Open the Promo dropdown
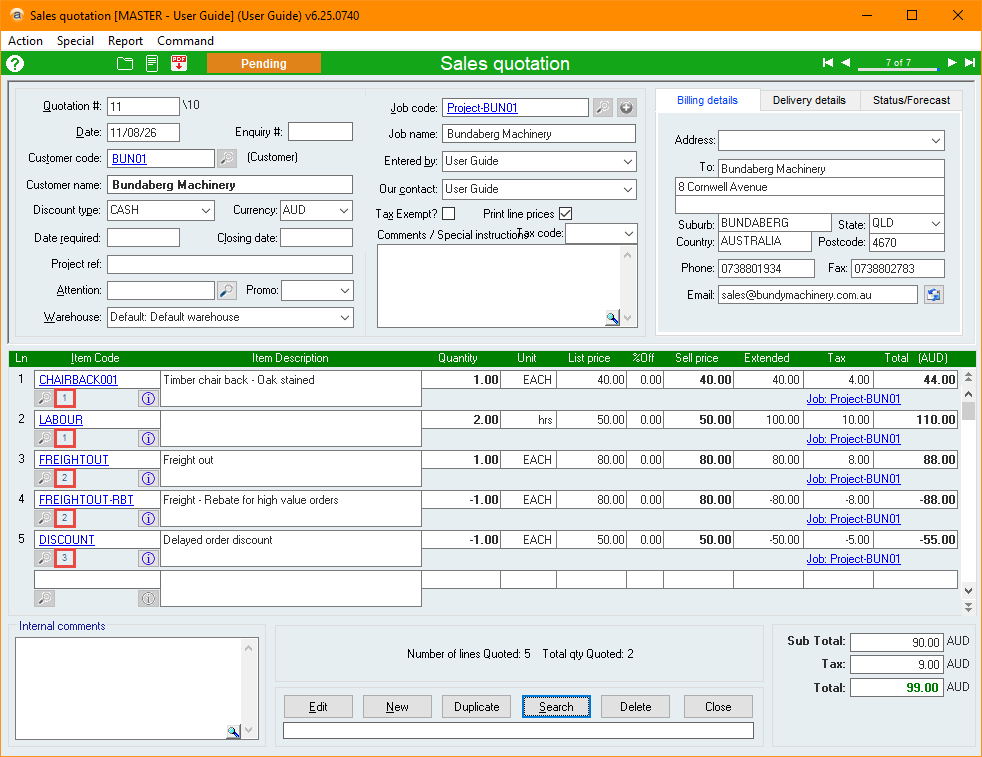The width and height of the screenshot is (982, 757). (344, 291)
